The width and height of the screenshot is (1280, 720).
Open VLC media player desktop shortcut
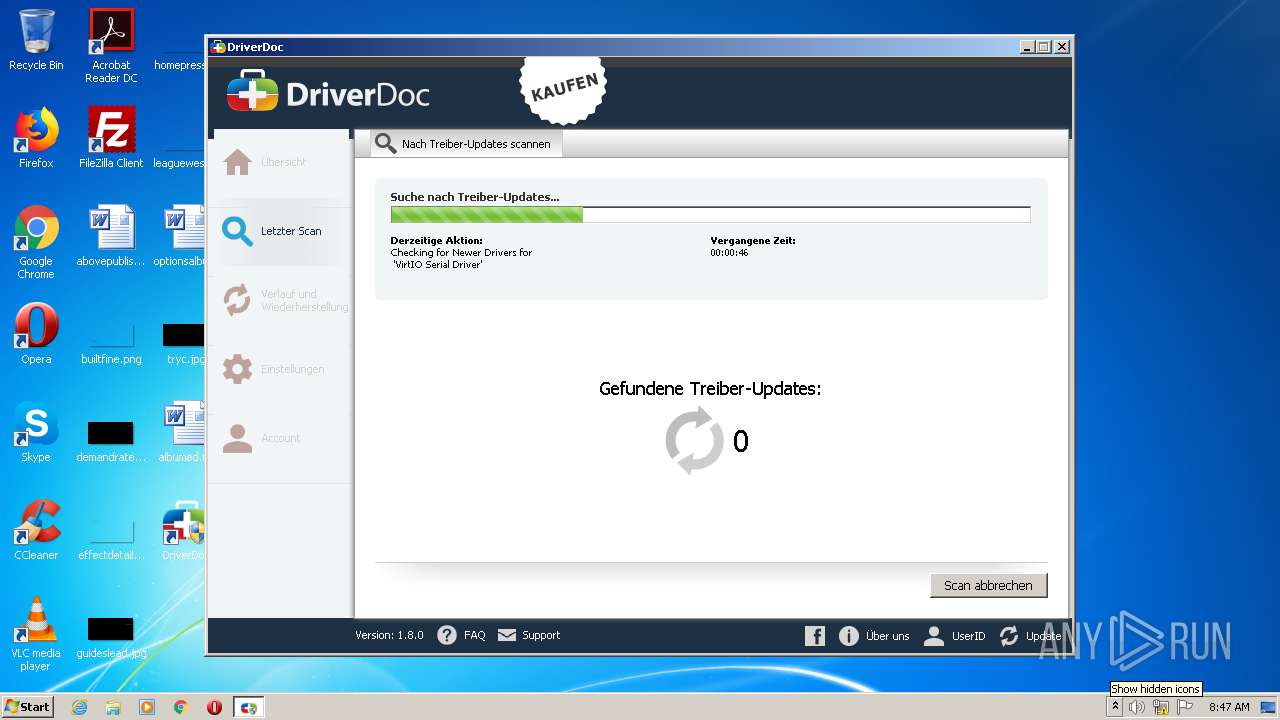[36, 634]
